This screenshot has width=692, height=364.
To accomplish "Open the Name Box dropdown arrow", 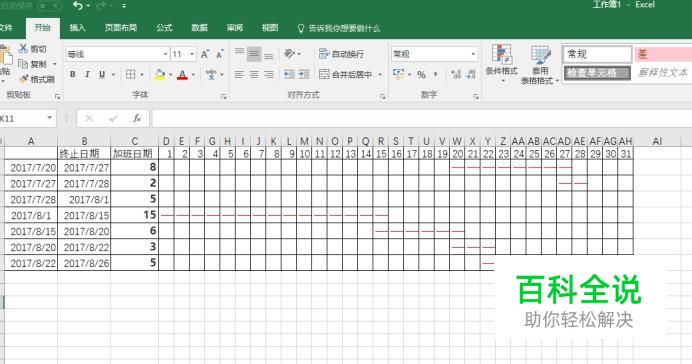I will coord(49,118).
